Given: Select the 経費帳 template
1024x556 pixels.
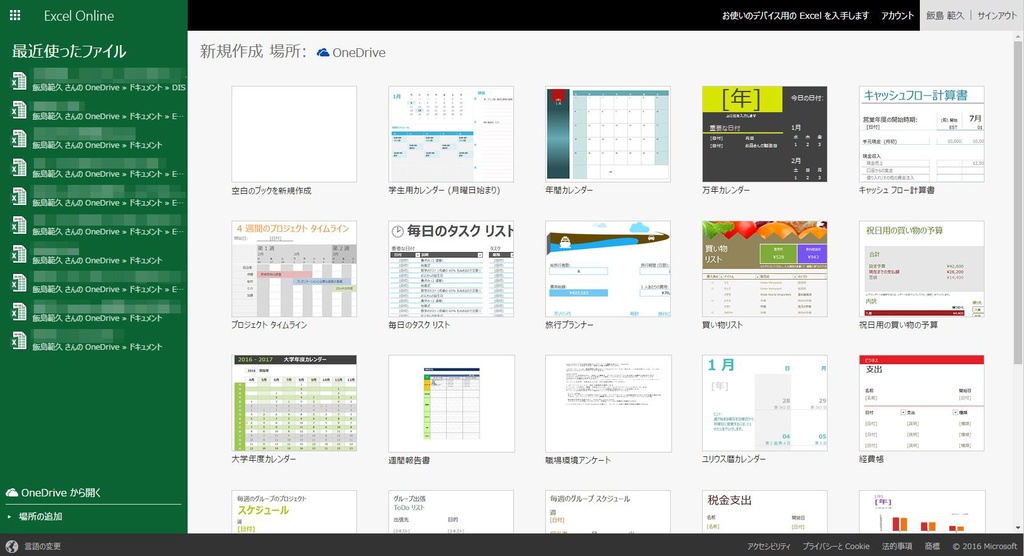Looking at the screenshot, I should [x=921, y=403].
